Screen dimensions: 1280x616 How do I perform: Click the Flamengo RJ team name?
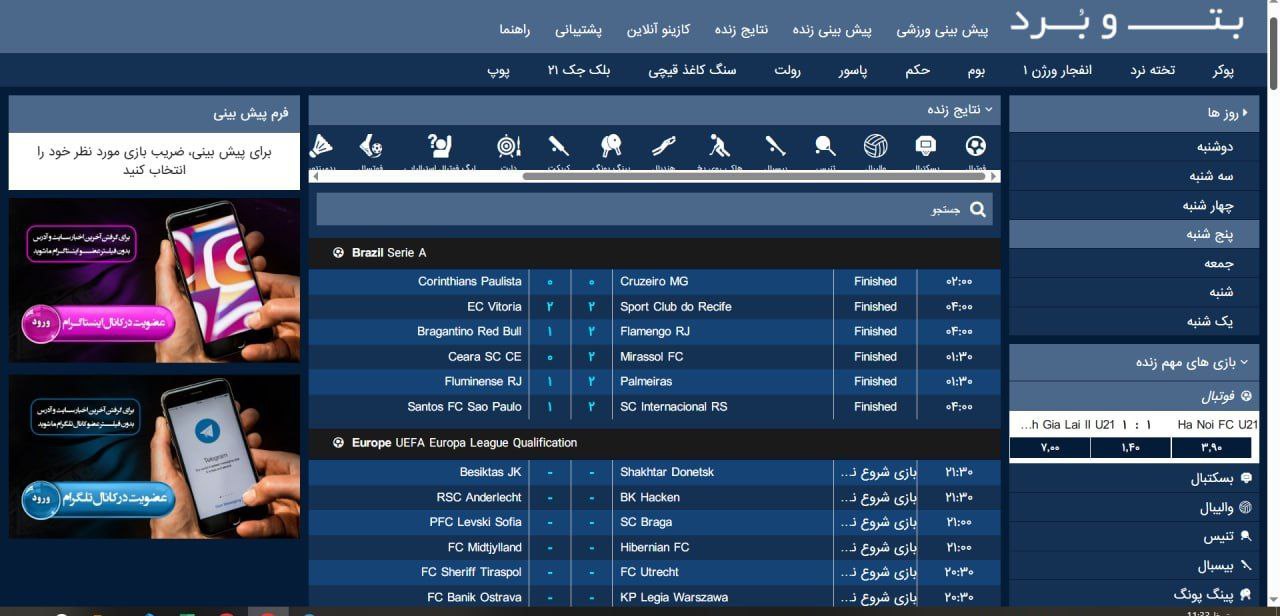[655, 331]
